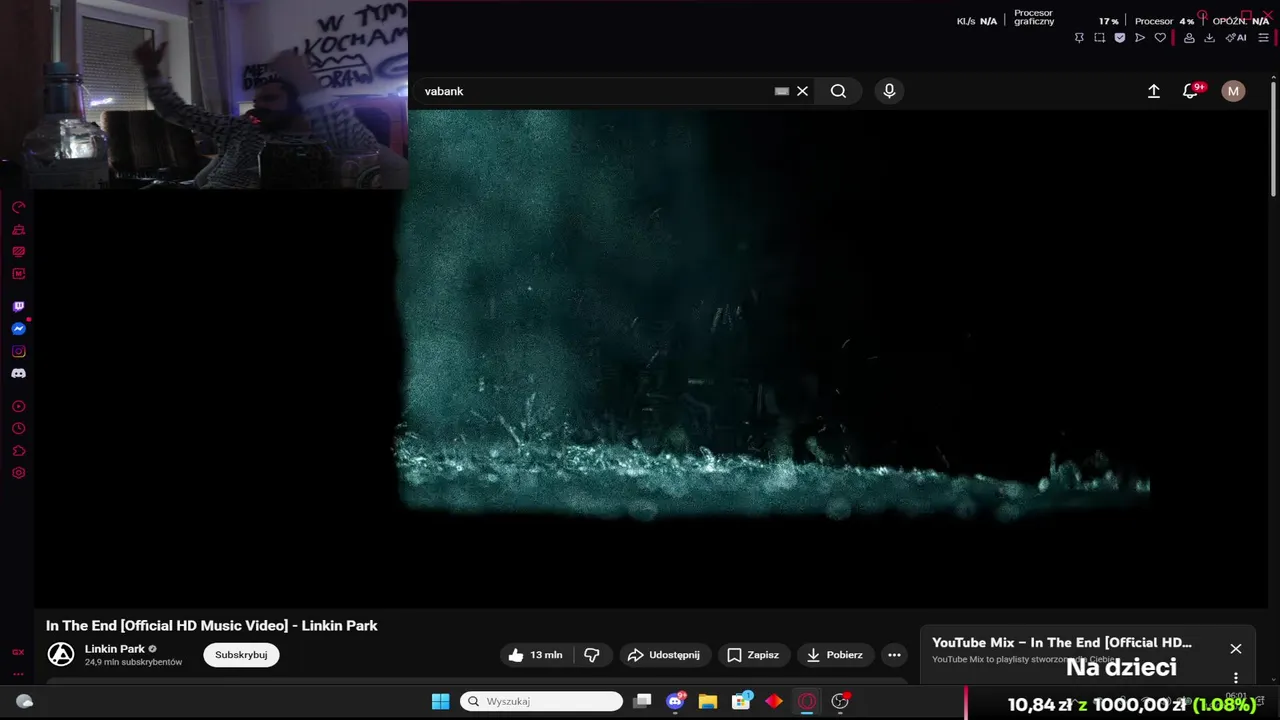Open Opera GX from the taskbar

click(x=807, y=701)
